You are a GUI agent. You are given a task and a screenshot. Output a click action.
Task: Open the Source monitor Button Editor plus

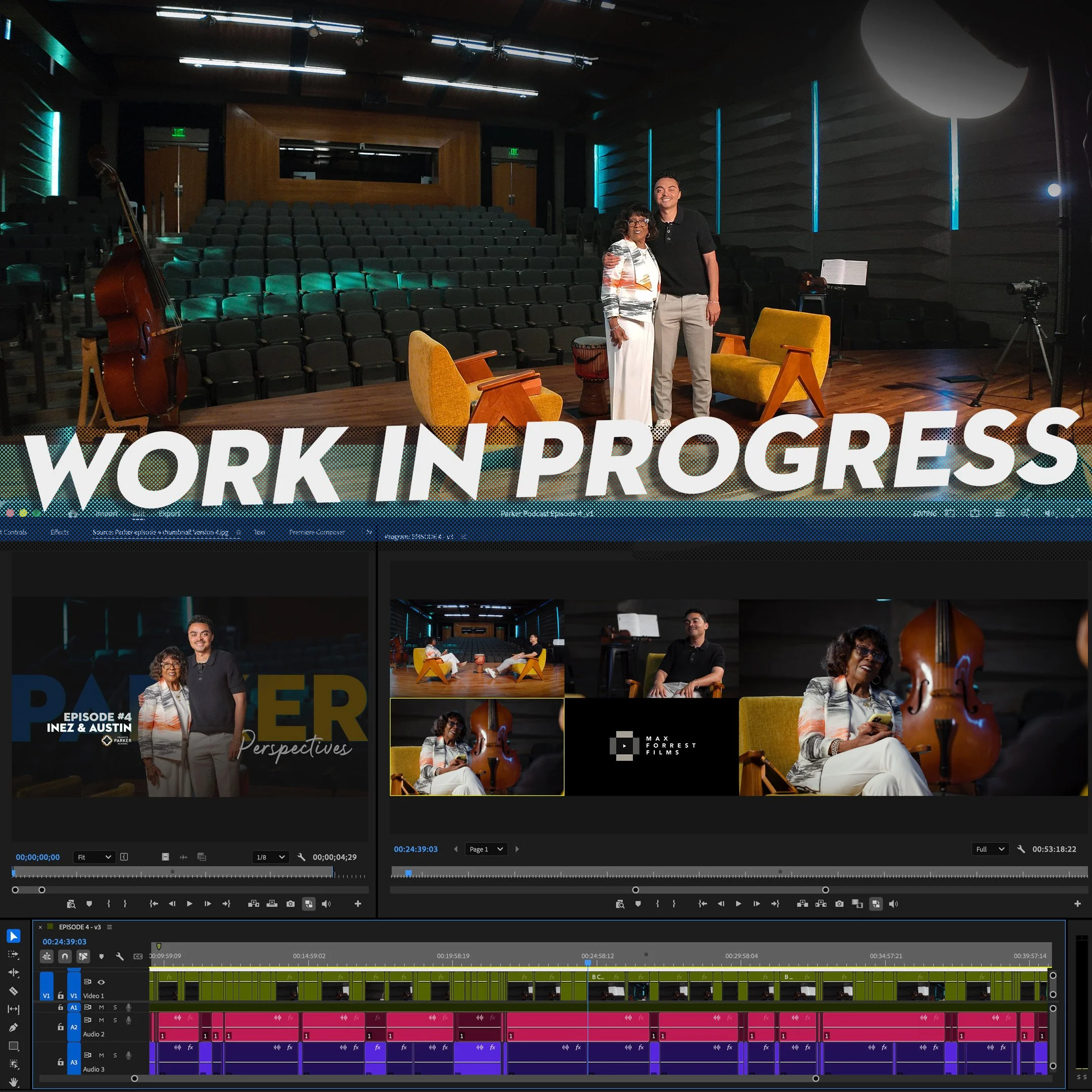tap(358, 904)
